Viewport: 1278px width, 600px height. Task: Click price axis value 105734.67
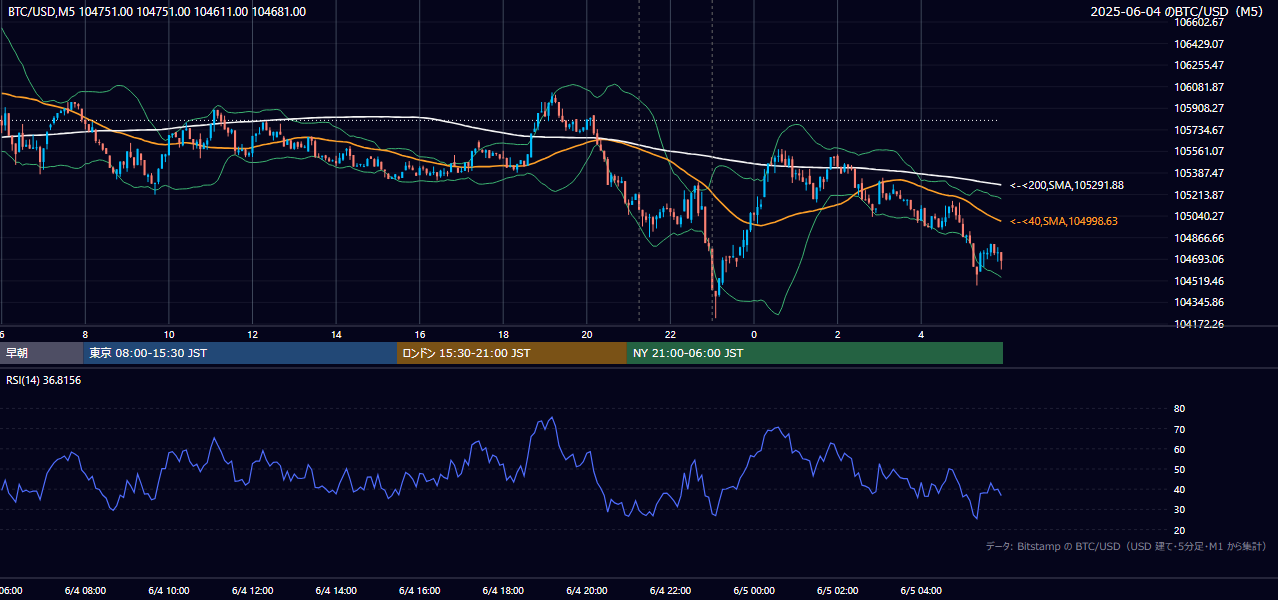[1199, 130]
